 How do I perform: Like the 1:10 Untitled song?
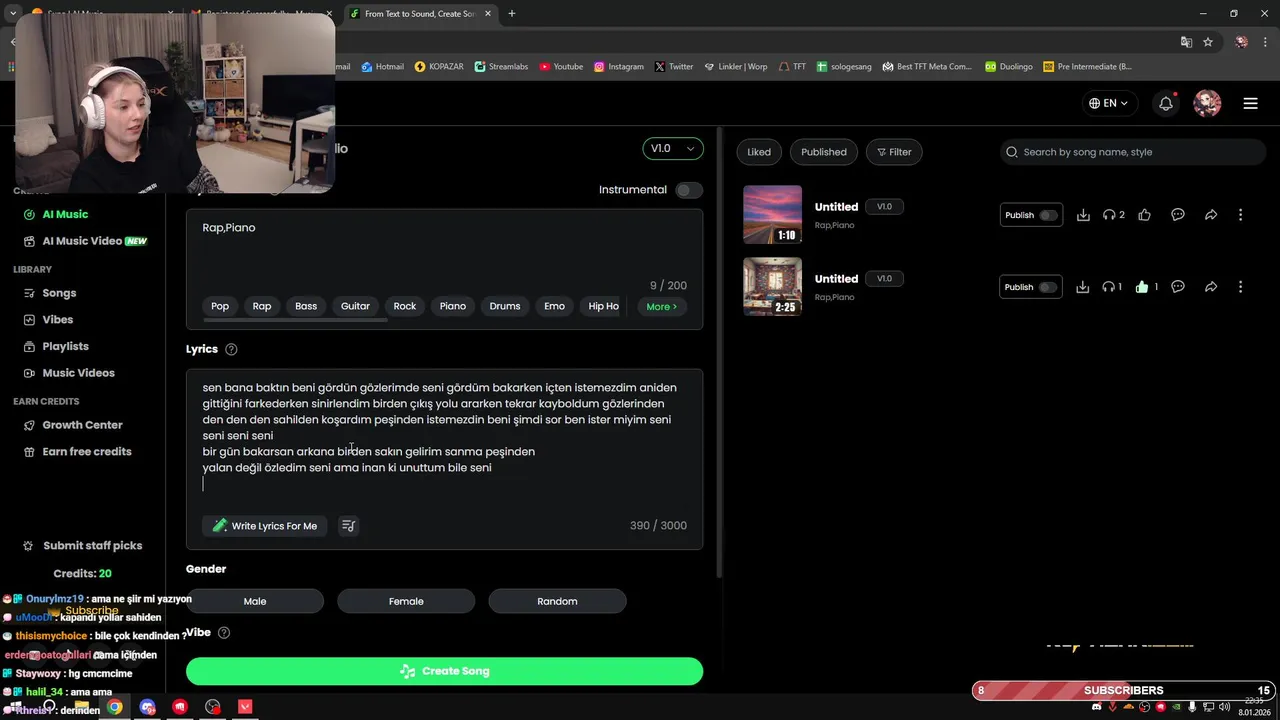click(x=1144, y=215)
